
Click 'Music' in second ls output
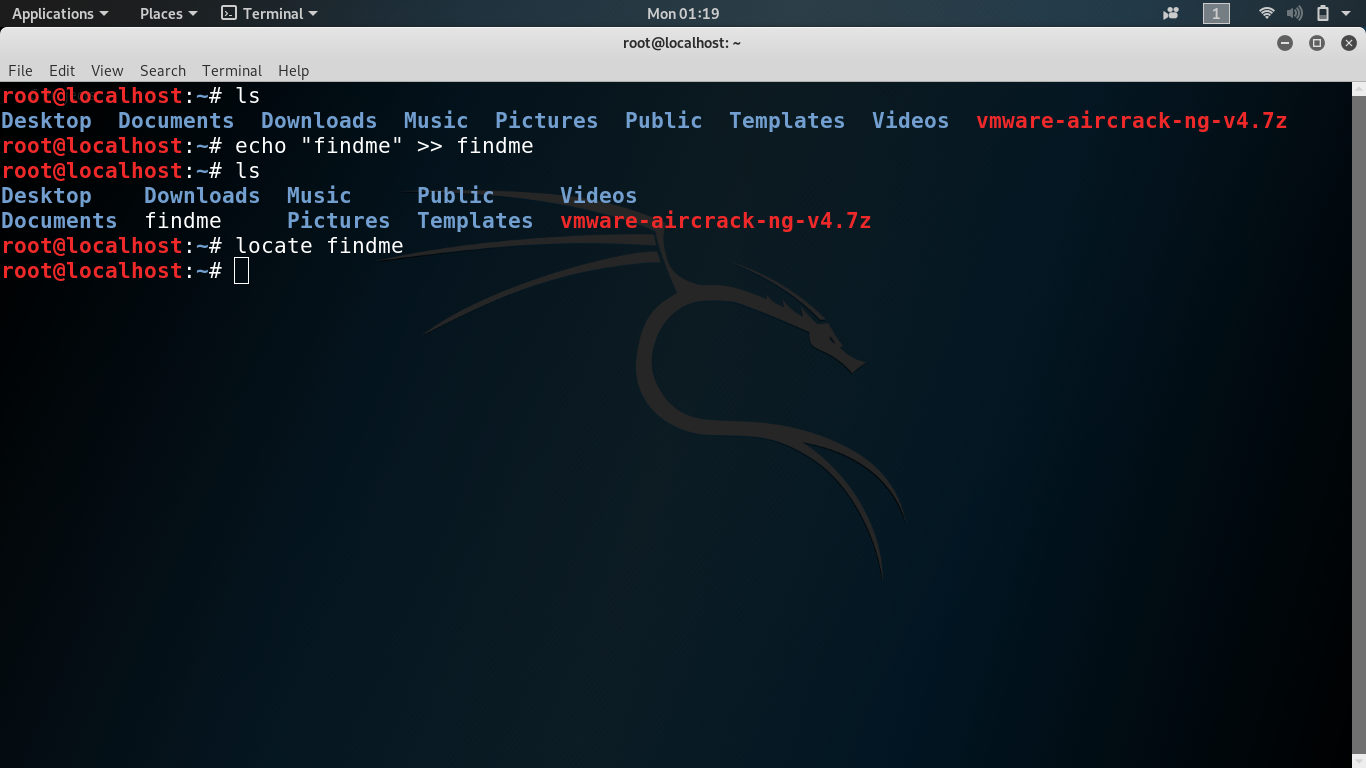point(319,196)
